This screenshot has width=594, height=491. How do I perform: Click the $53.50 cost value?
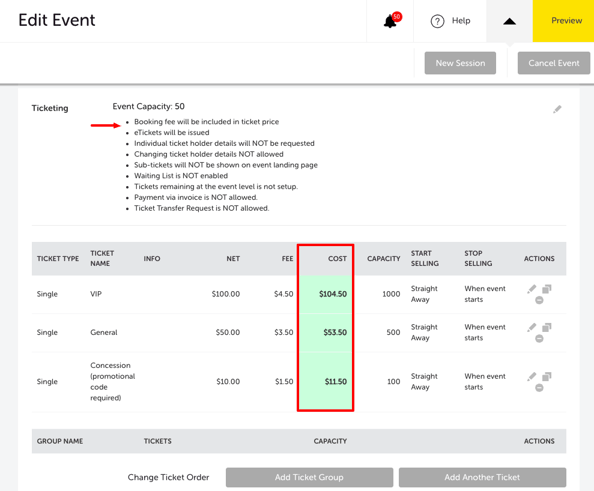(x=335, y=332)
